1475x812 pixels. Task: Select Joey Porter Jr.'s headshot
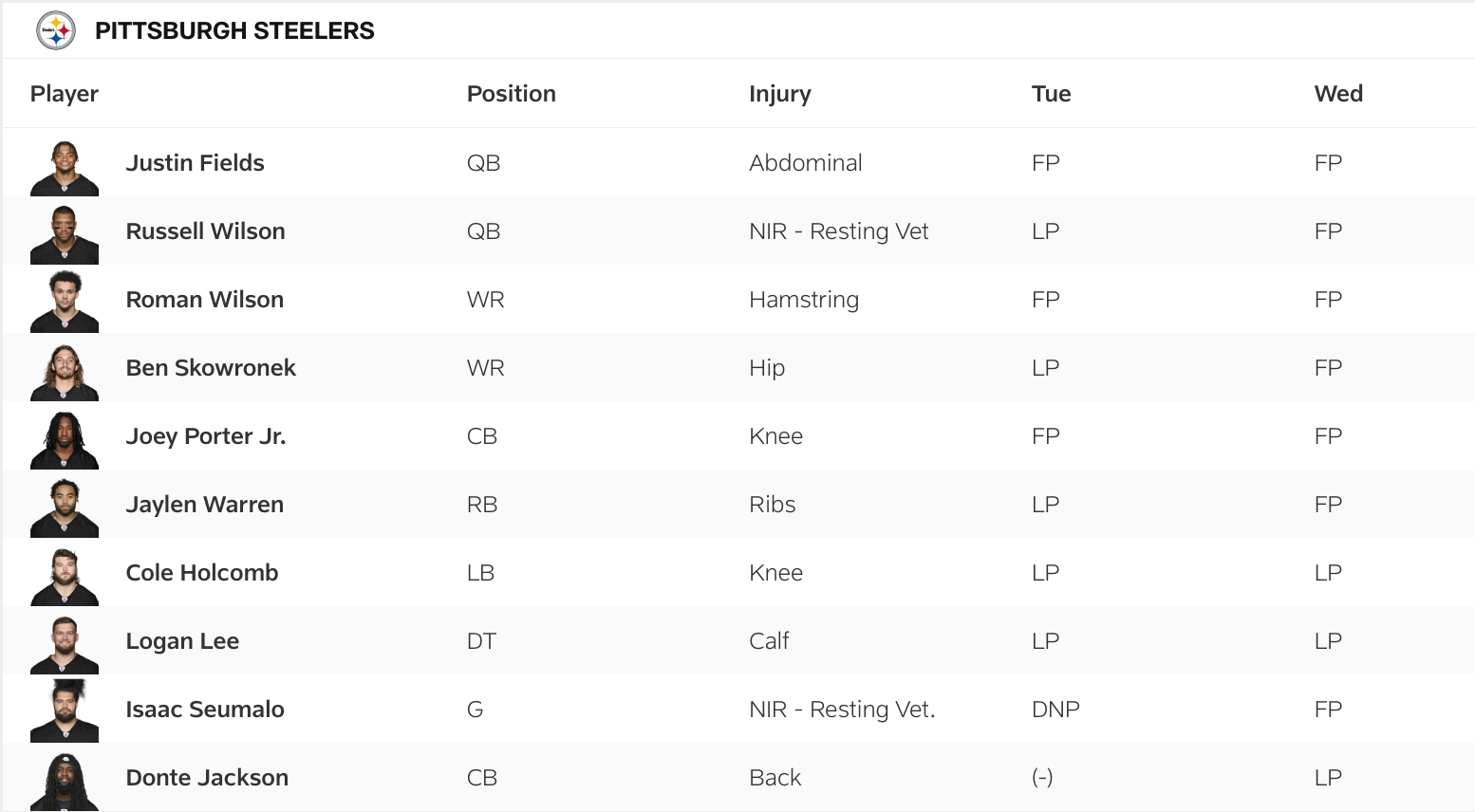(x=65, y=440)
